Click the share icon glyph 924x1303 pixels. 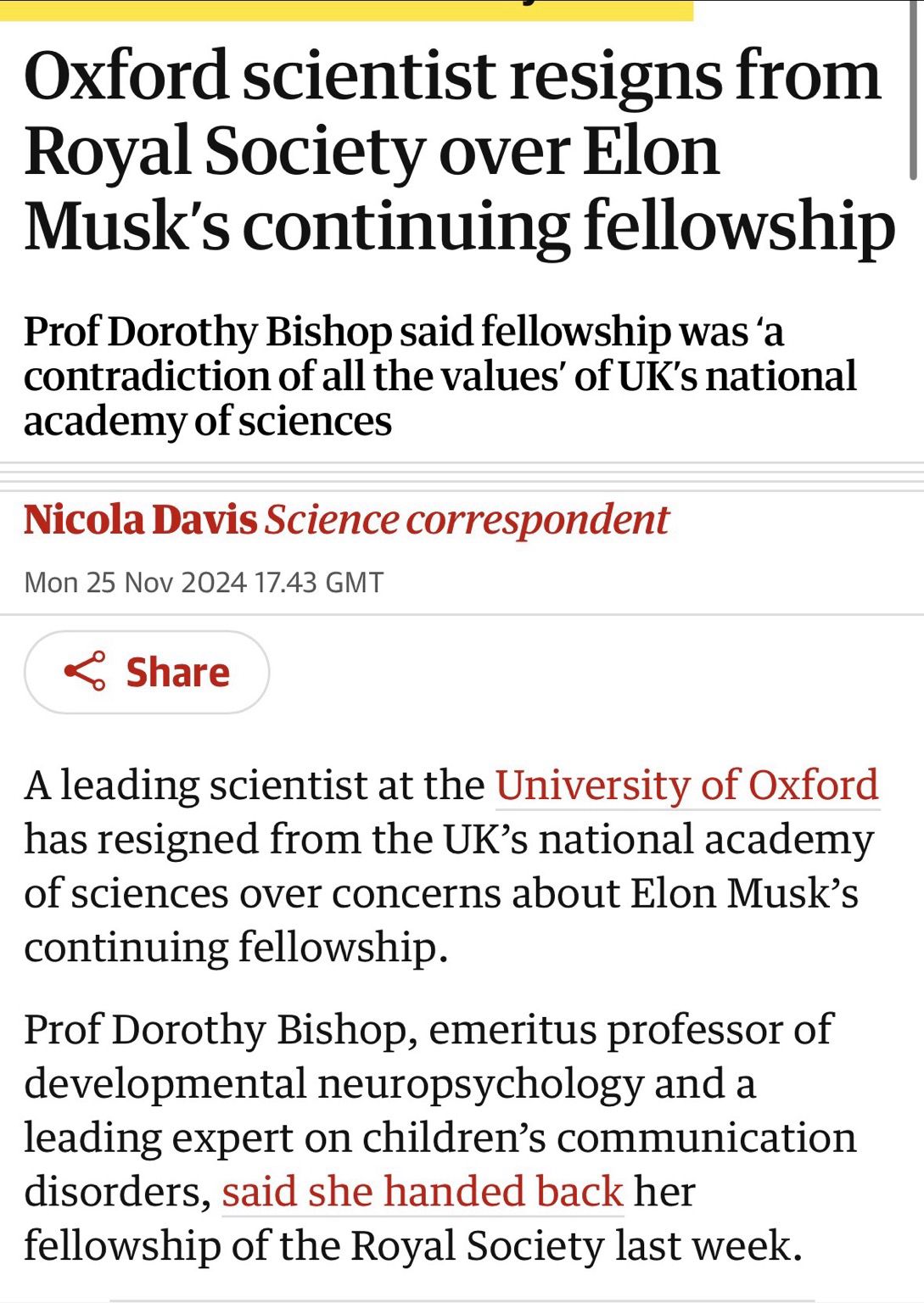85,672
